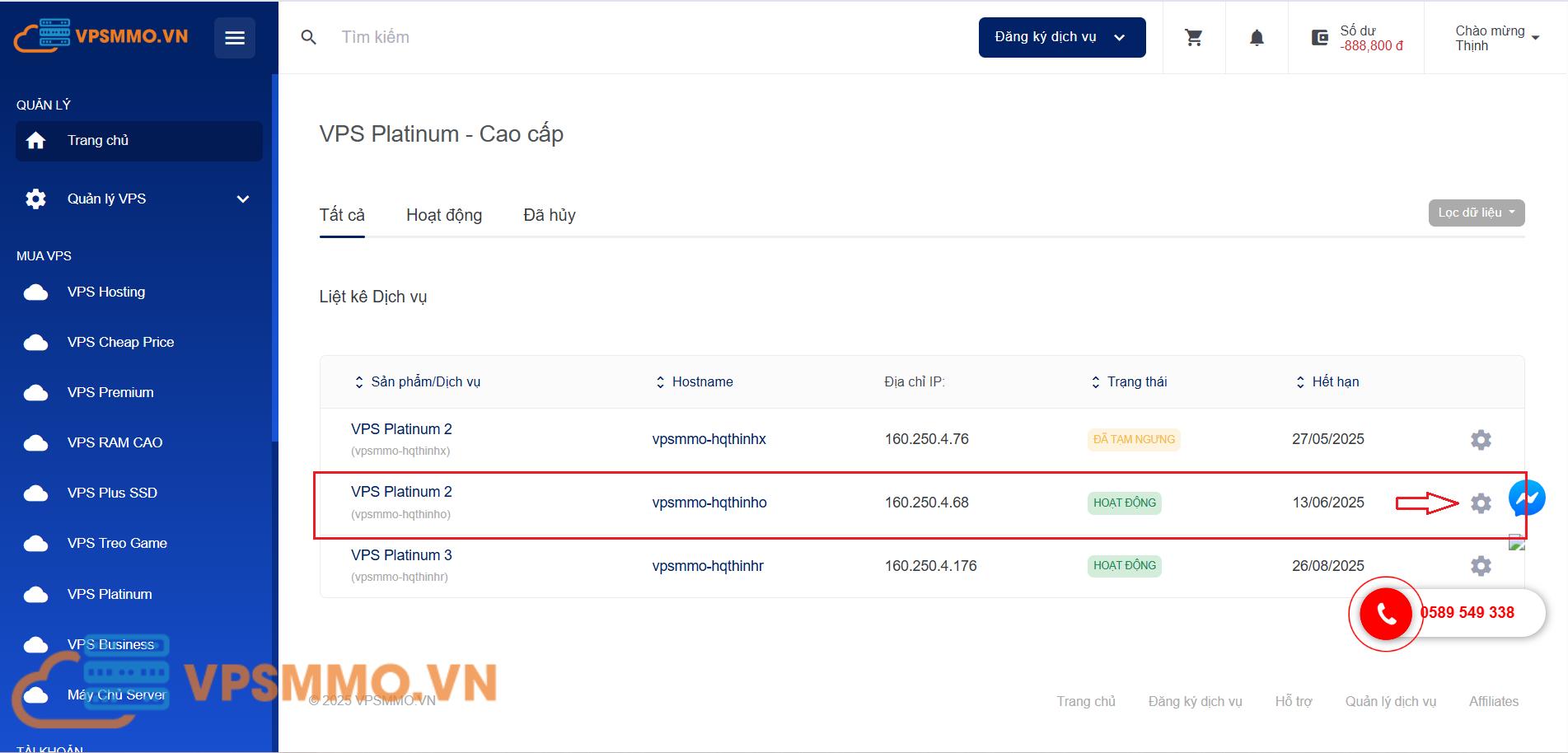
Task: Select the Tất cả tab
Action: point(342,215)
